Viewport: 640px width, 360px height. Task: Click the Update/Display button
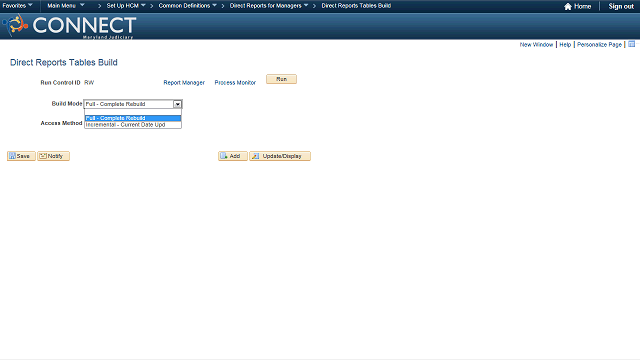click(280, 156)
